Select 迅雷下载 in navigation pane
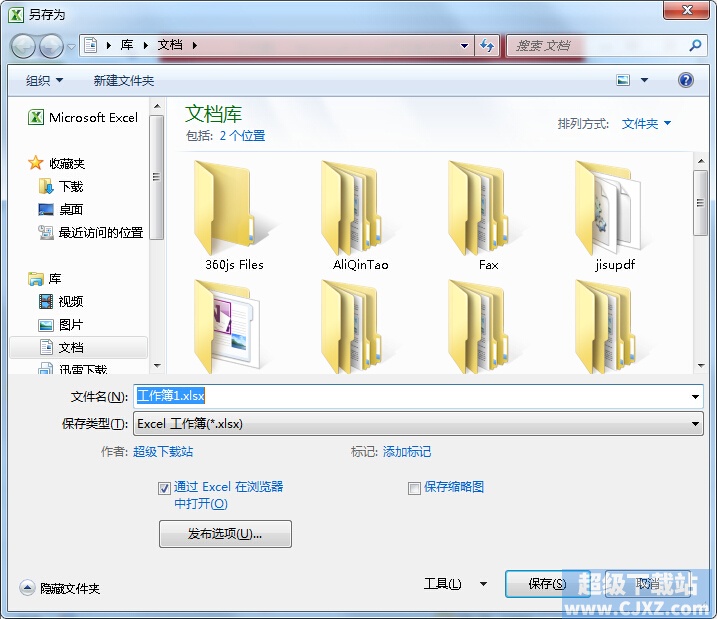The image size is (717, 619). pyautogui.click(x=73, y=368)
